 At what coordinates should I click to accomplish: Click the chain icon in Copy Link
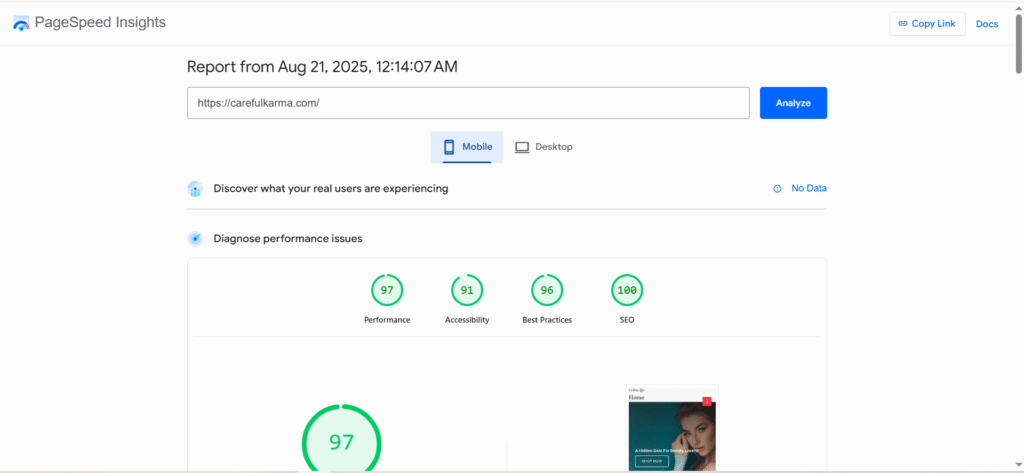902,24
